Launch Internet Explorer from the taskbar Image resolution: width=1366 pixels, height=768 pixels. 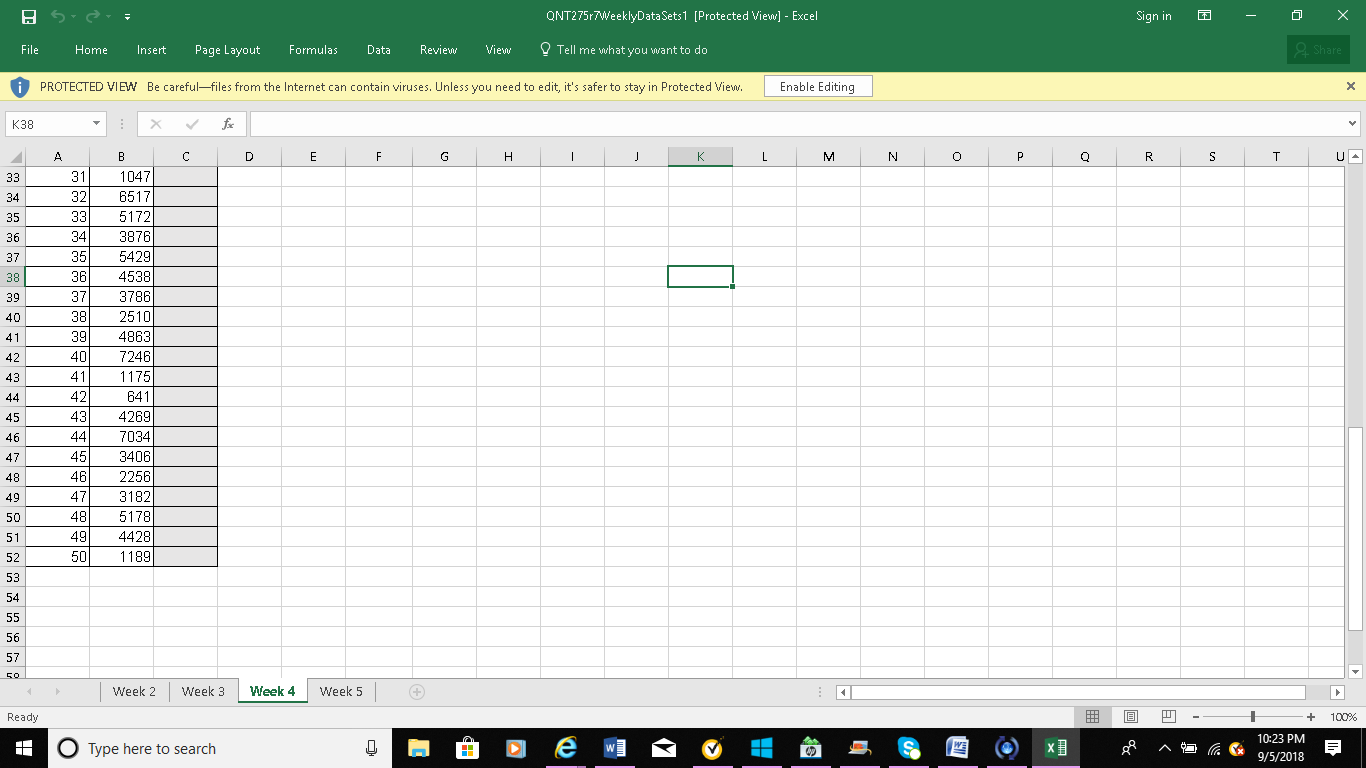click(566, 748)
